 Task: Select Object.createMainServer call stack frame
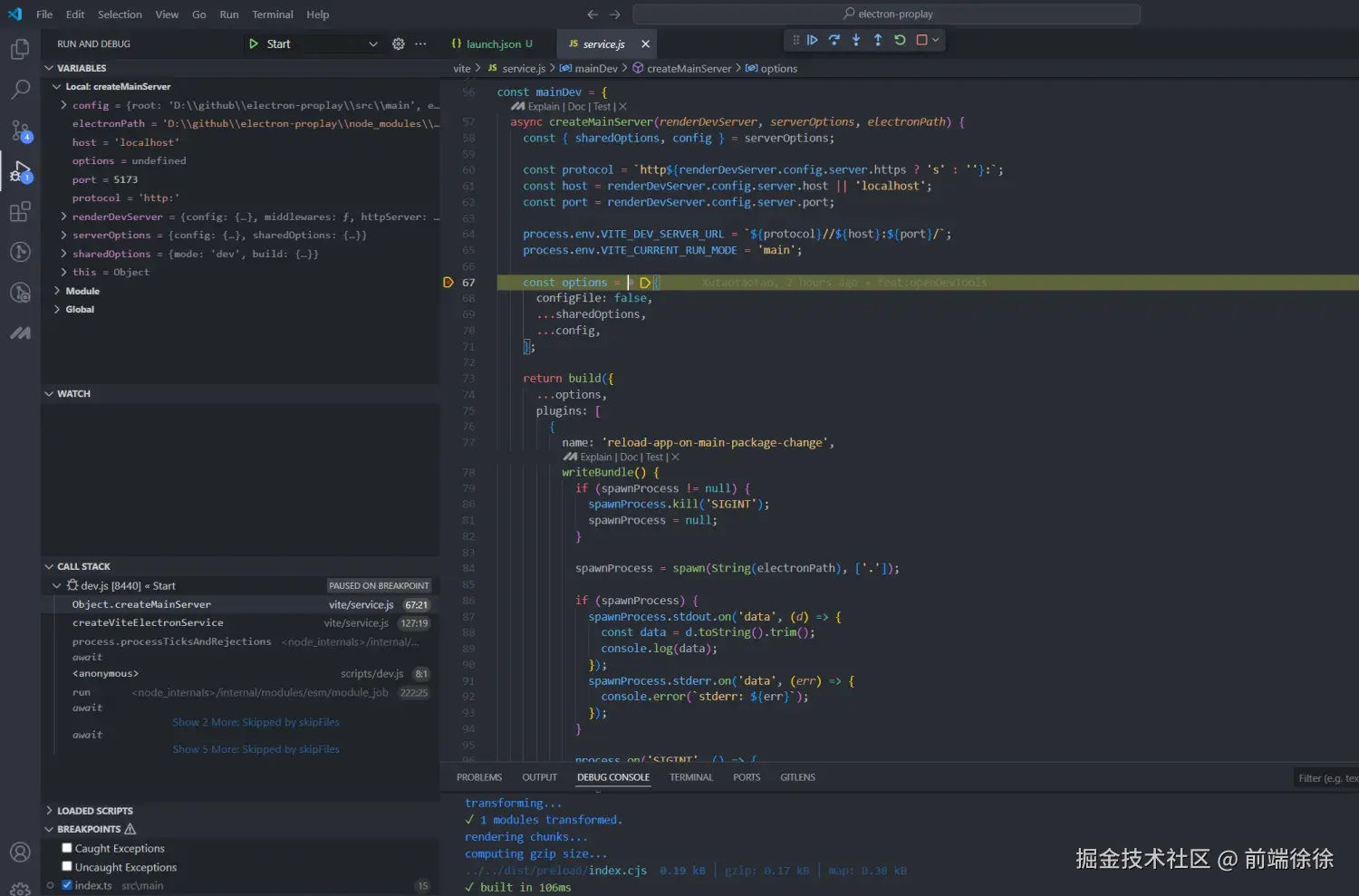coord(240,604)
